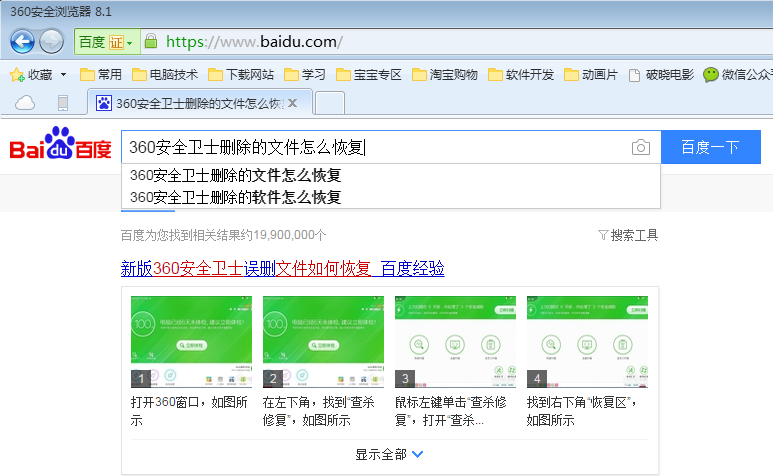This screenshot has height=476, width=773.
Task: Open 搜索工具 search tools filter
Action: (x=628, y=236)
